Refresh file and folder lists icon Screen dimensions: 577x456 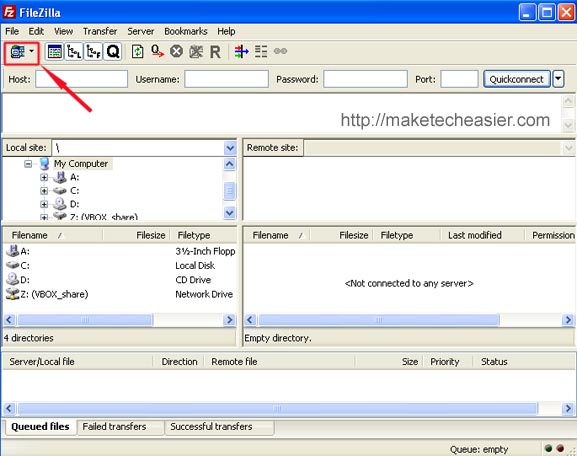[x=138, y=52]
